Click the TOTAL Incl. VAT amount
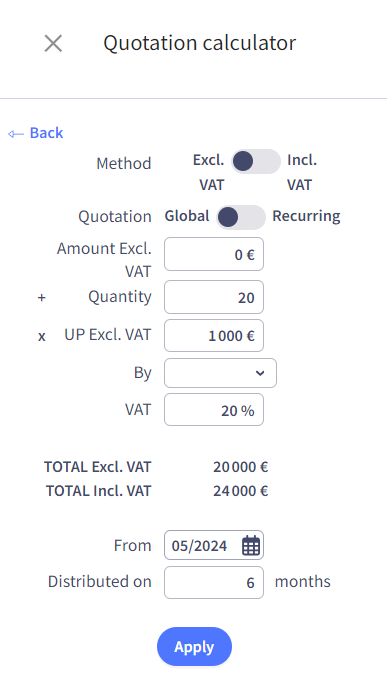Screen dimensions: 387x676 click(x=240, y=491)
